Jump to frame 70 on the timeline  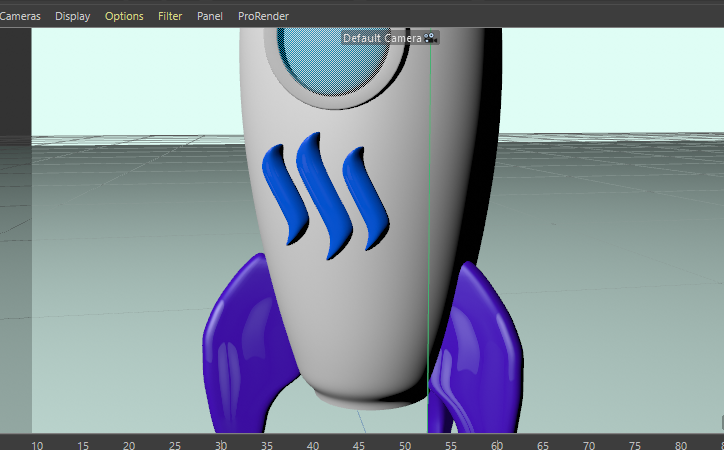point(588,445)
